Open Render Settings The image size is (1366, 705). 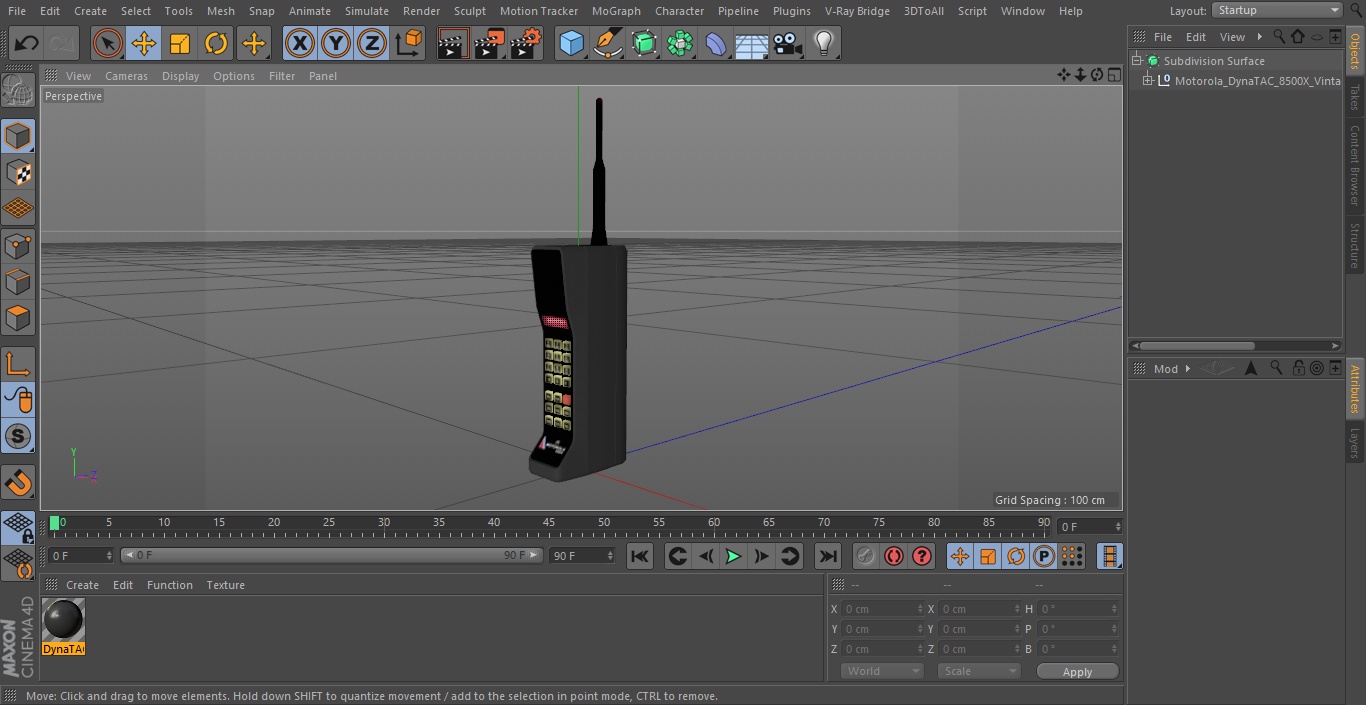tap(526, 43)
